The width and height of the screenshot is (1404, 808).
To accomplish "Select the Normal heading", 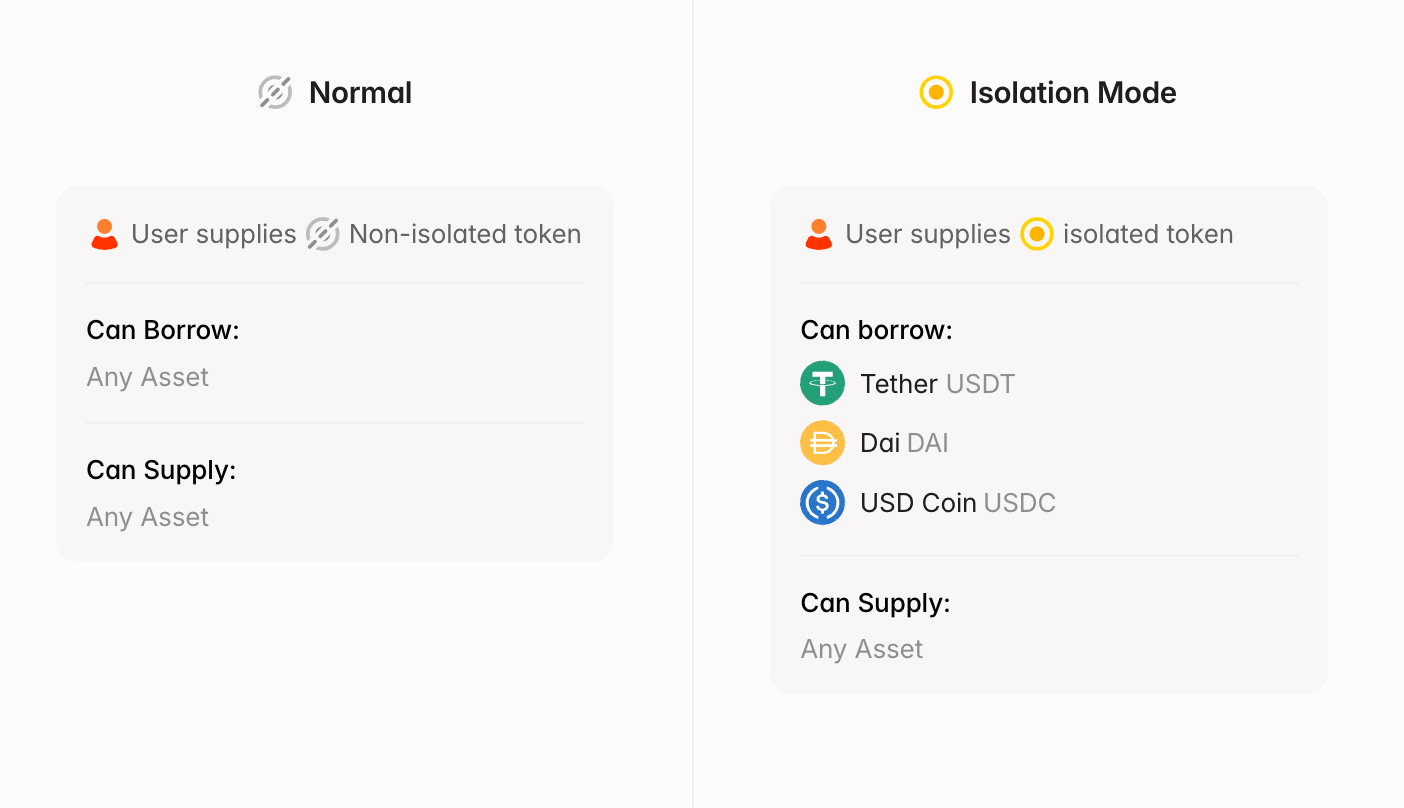I will (360, 92).
